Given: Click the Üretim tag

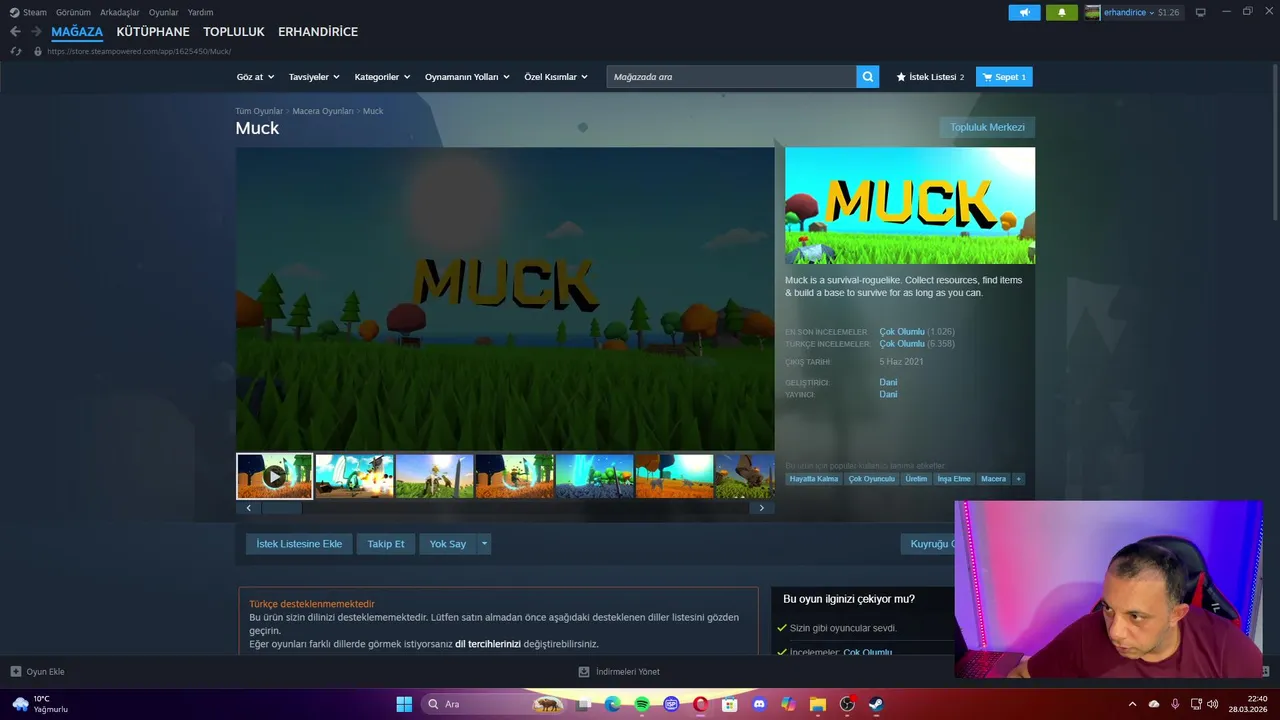Looking at the screenshot, I should pyautogui.click(x=916, y=479).
